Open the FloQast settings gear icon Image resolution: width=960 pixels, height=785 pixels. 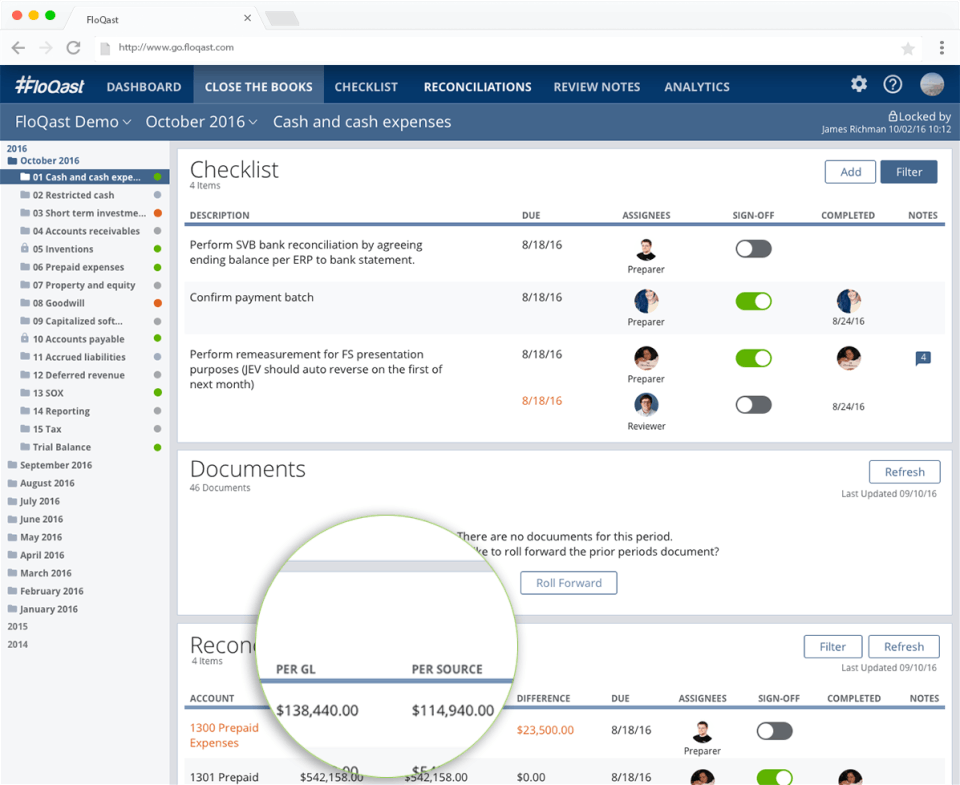click(x=858, y=85)
